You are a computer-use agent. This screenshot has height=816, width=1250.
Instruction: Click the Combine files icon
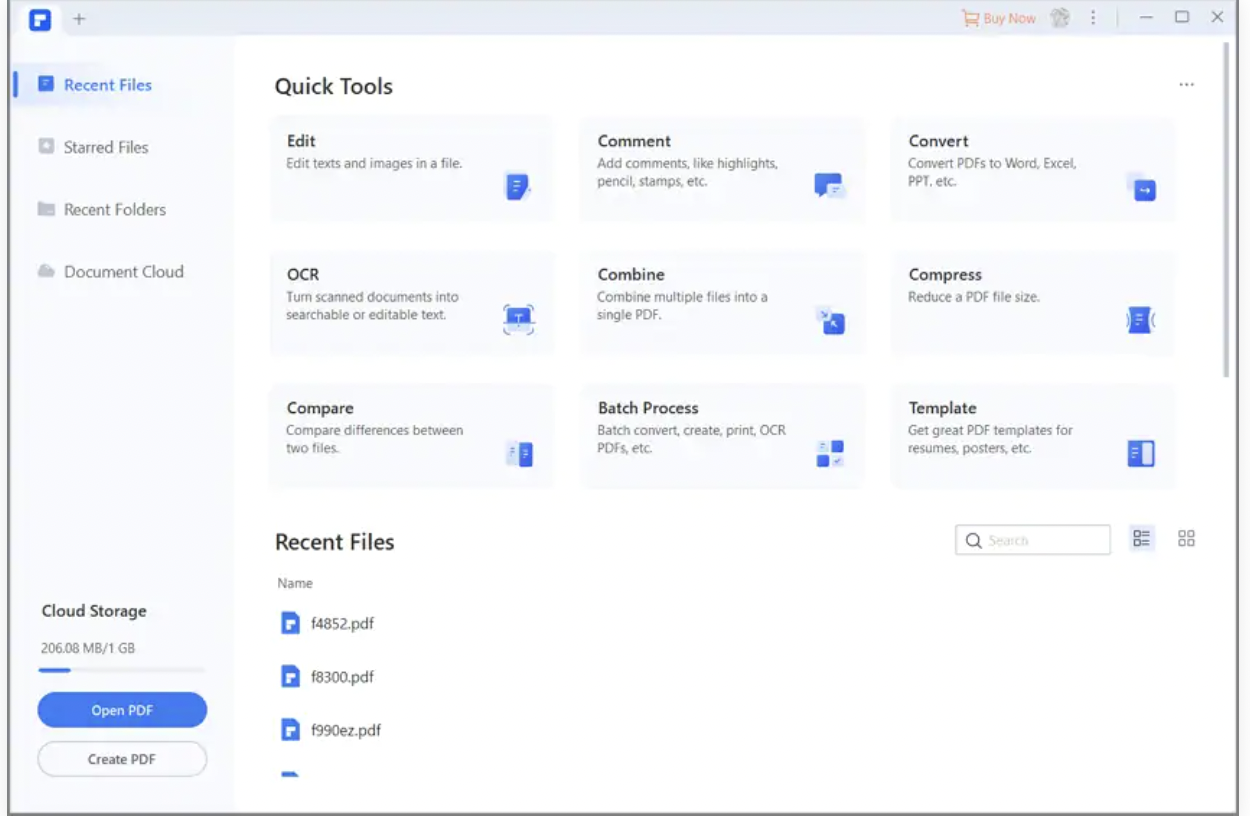point(830,320)
